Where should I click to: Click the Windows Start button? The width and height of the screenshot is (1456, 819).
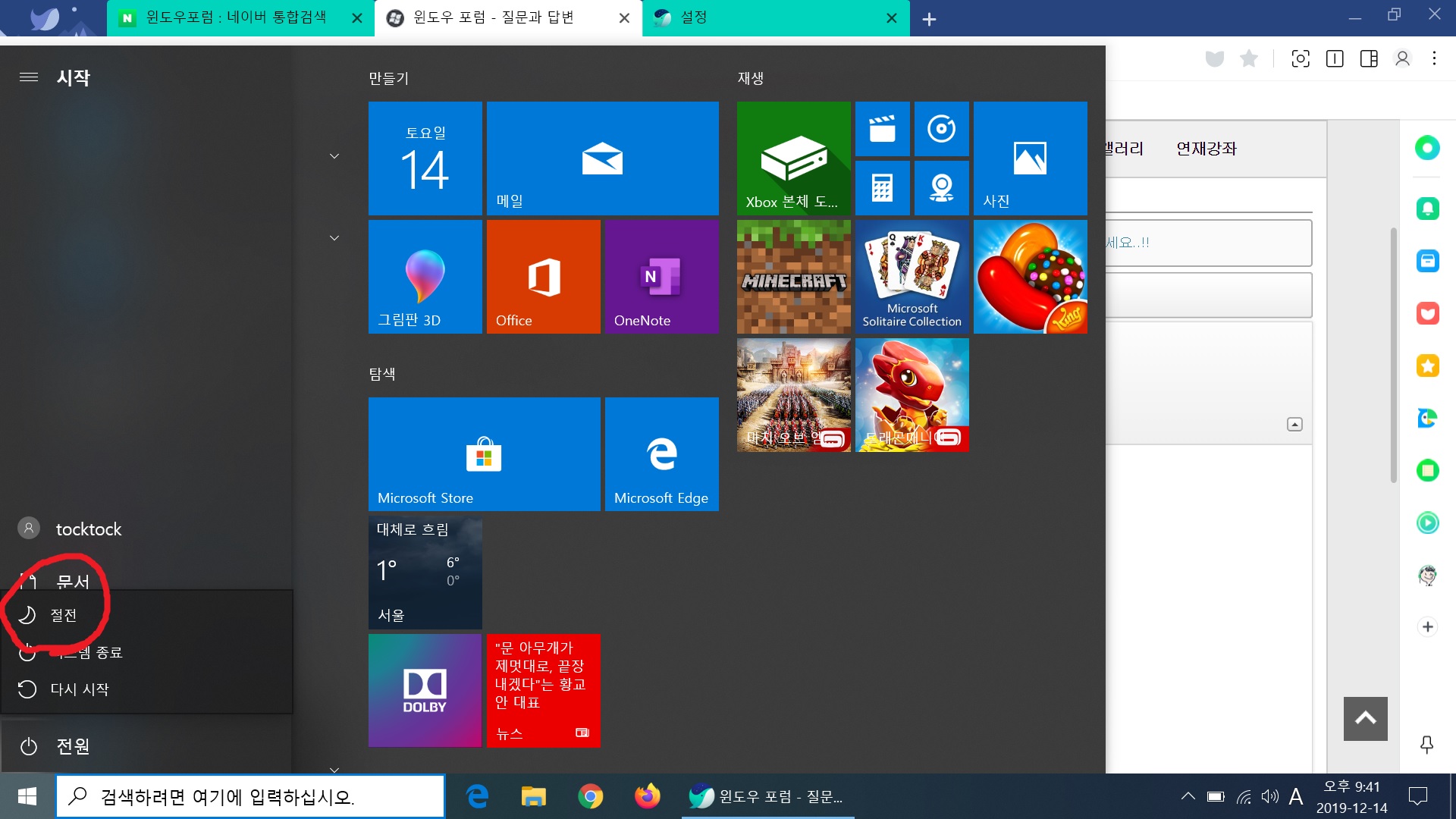coord(27,796)
